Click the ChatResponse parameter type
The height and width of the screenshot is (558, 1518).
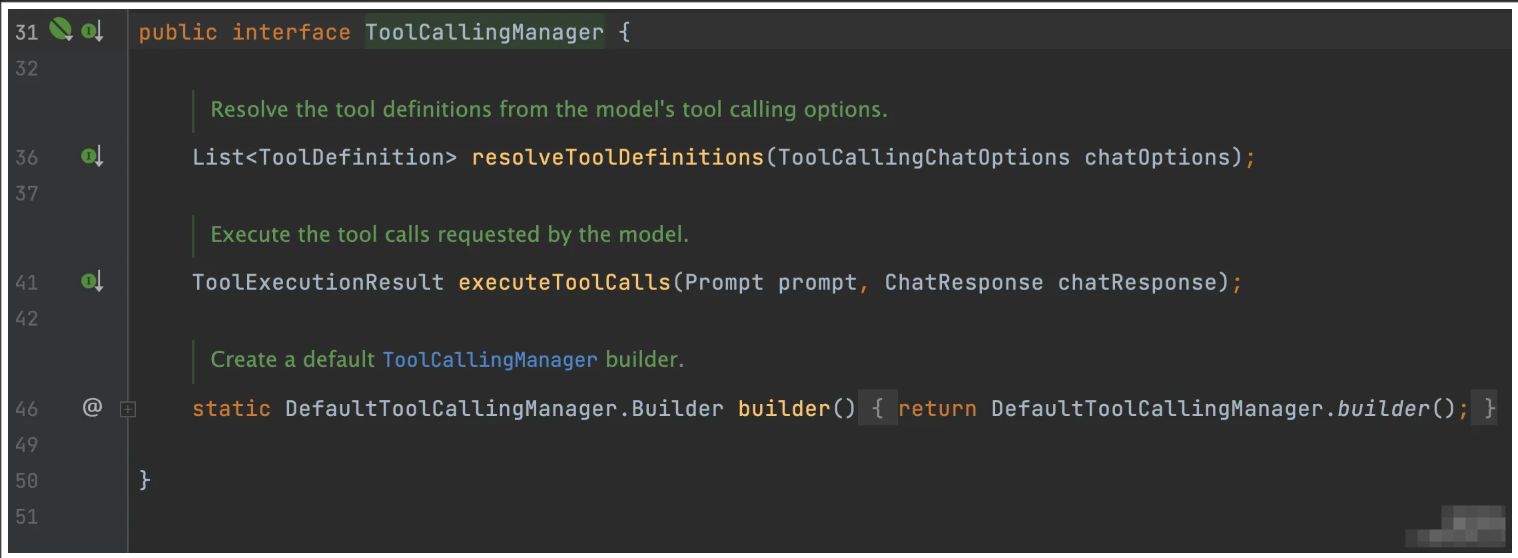tap(963, 282)
